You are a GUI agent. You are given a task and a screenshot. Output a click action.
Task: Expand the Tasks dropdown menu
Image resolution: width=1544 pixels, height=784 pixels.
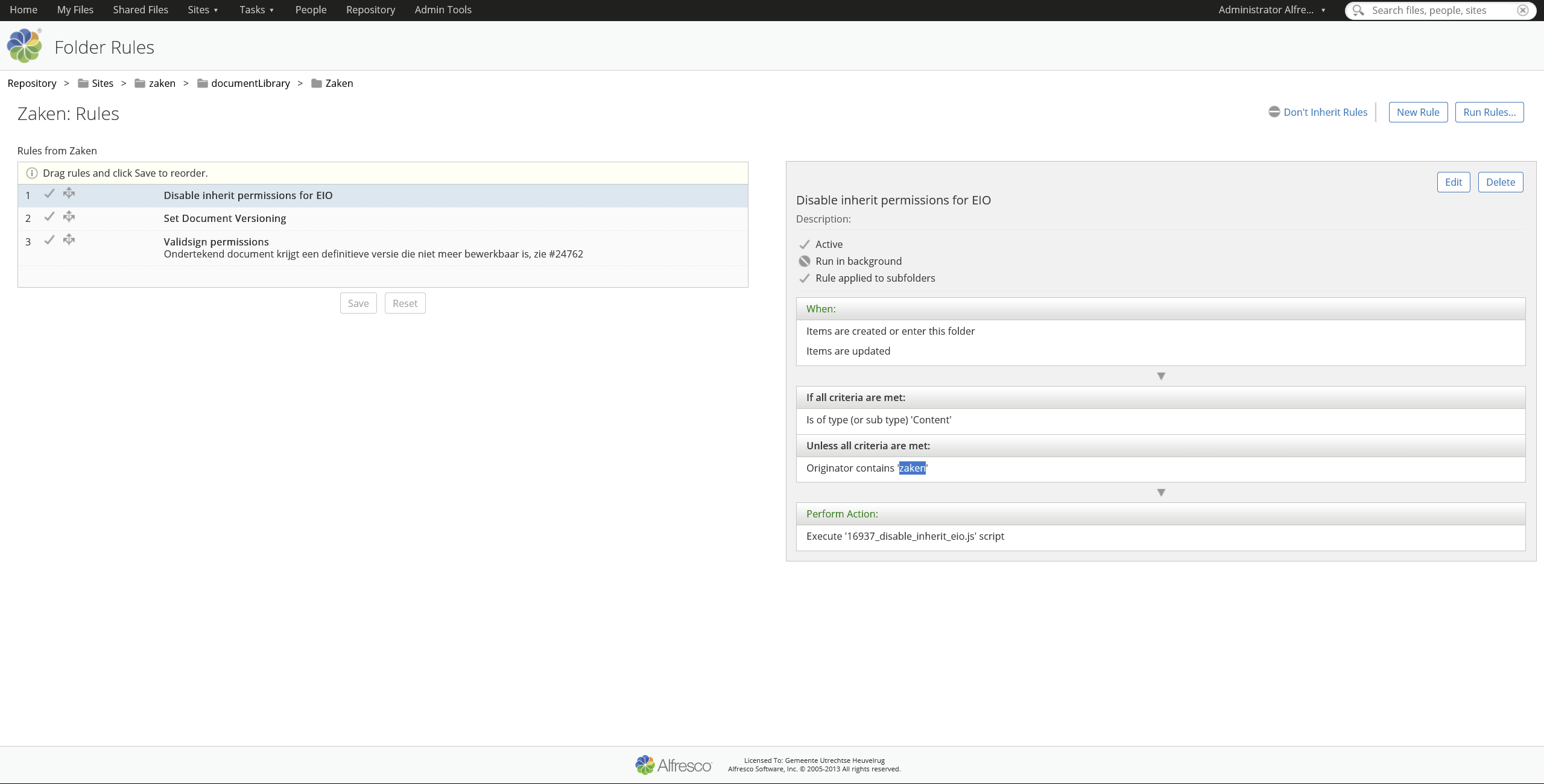(256, 10)
